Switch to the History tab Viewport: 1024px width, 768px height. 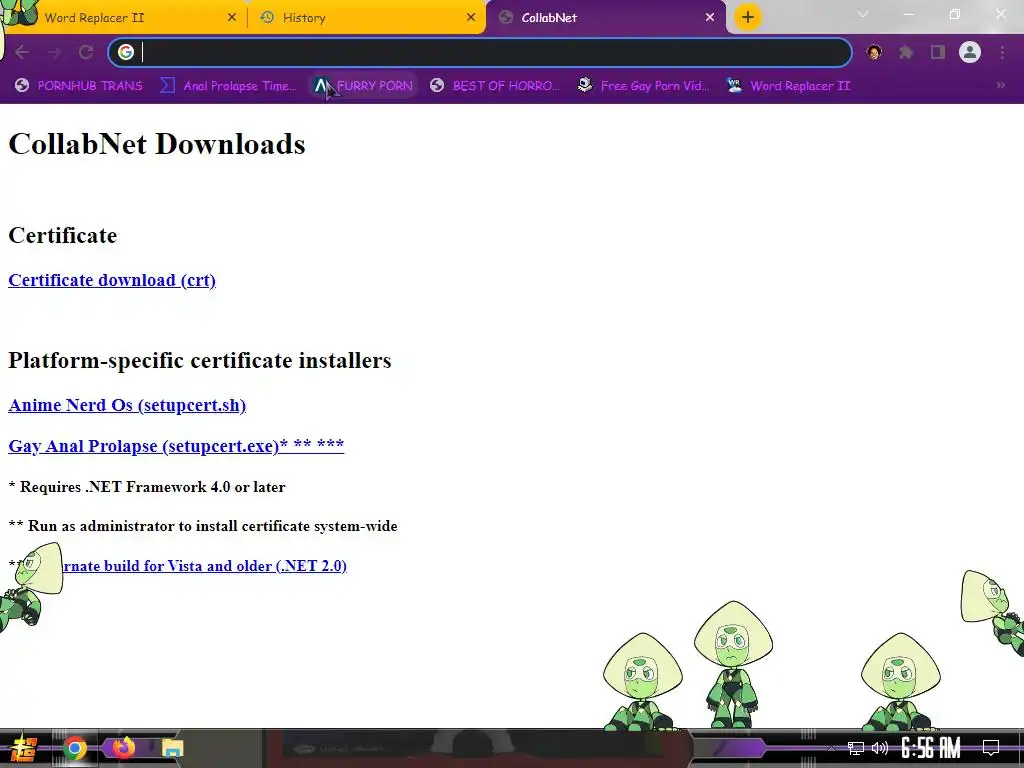coord(366,18)
